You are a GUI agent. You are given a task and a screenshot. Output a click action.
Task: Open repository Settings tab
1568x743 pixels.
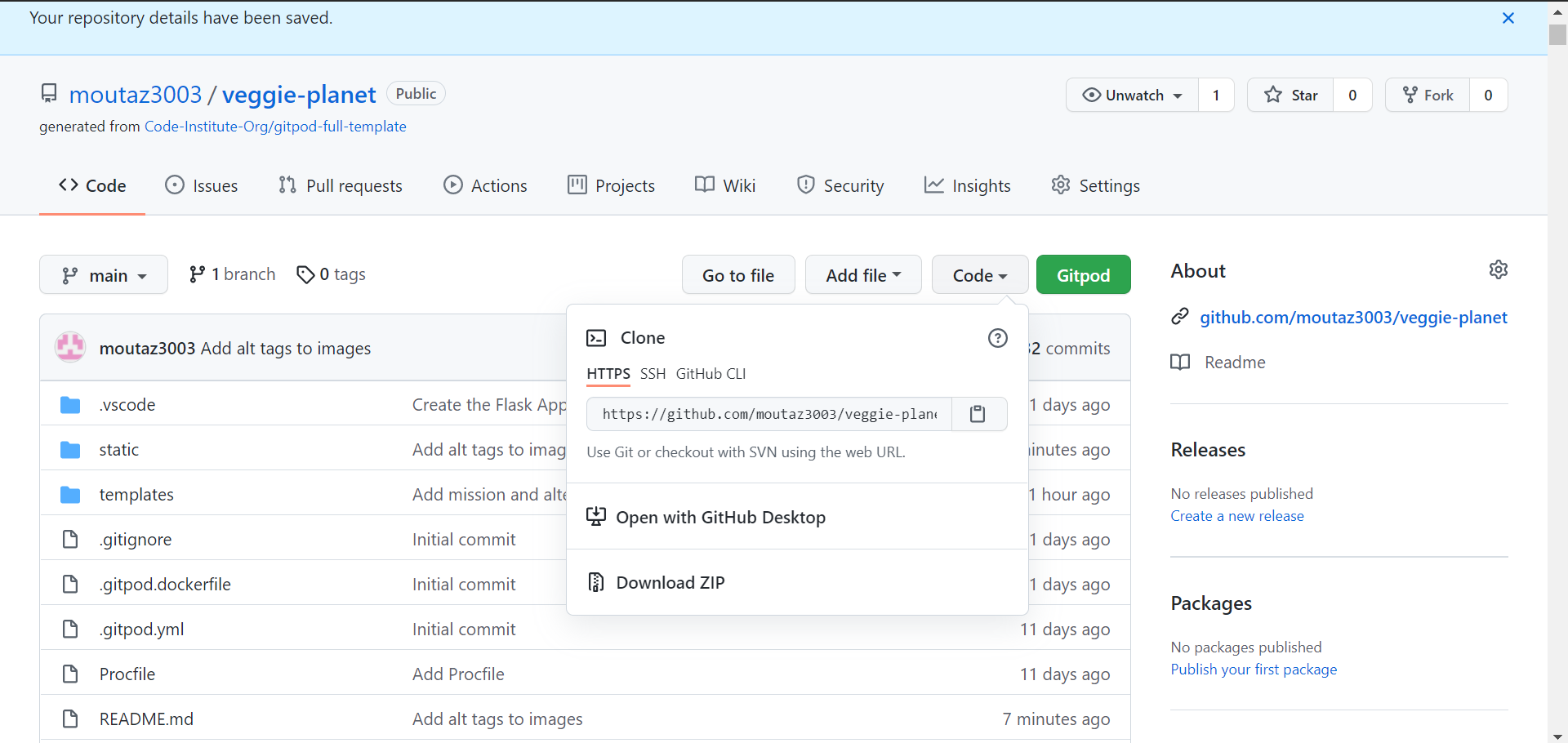pos(1096,186)
